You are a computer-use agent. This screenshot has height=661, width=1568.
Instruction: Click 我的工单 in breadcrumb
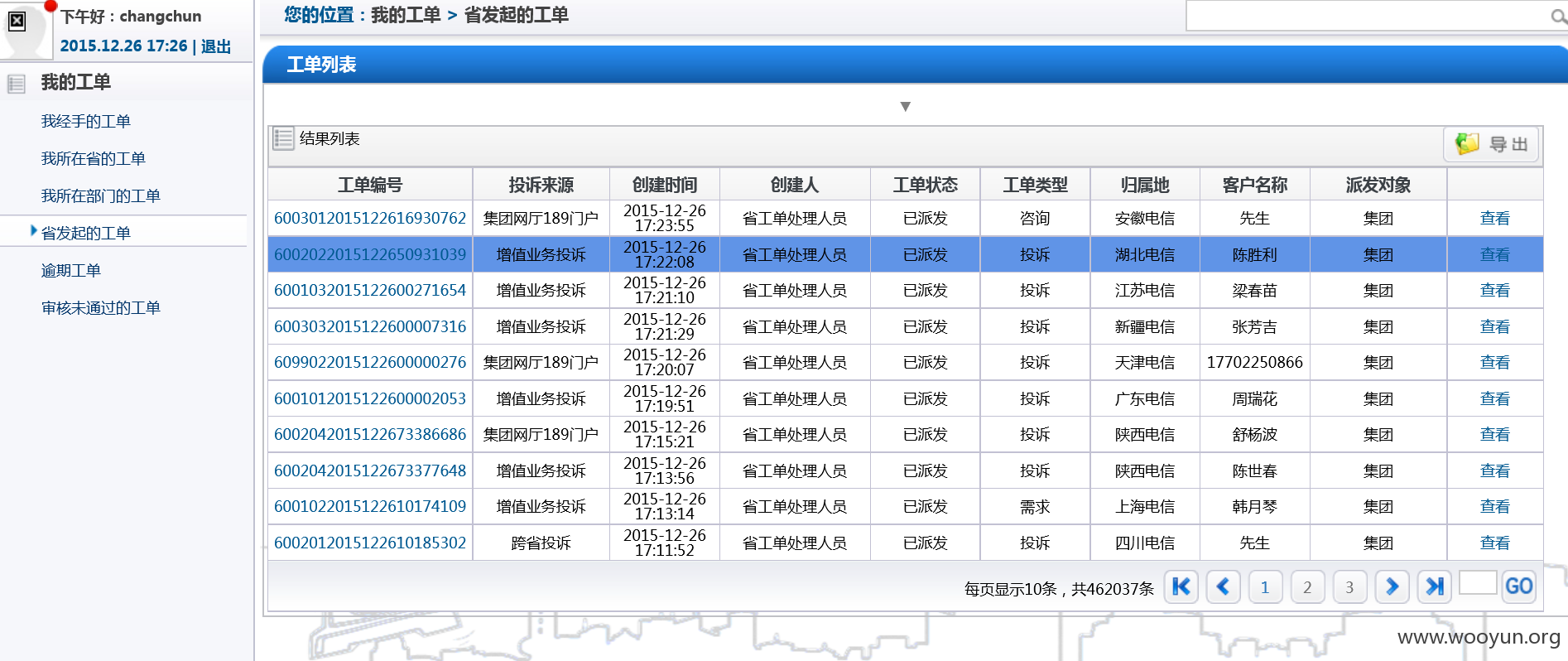pos(406,15)
